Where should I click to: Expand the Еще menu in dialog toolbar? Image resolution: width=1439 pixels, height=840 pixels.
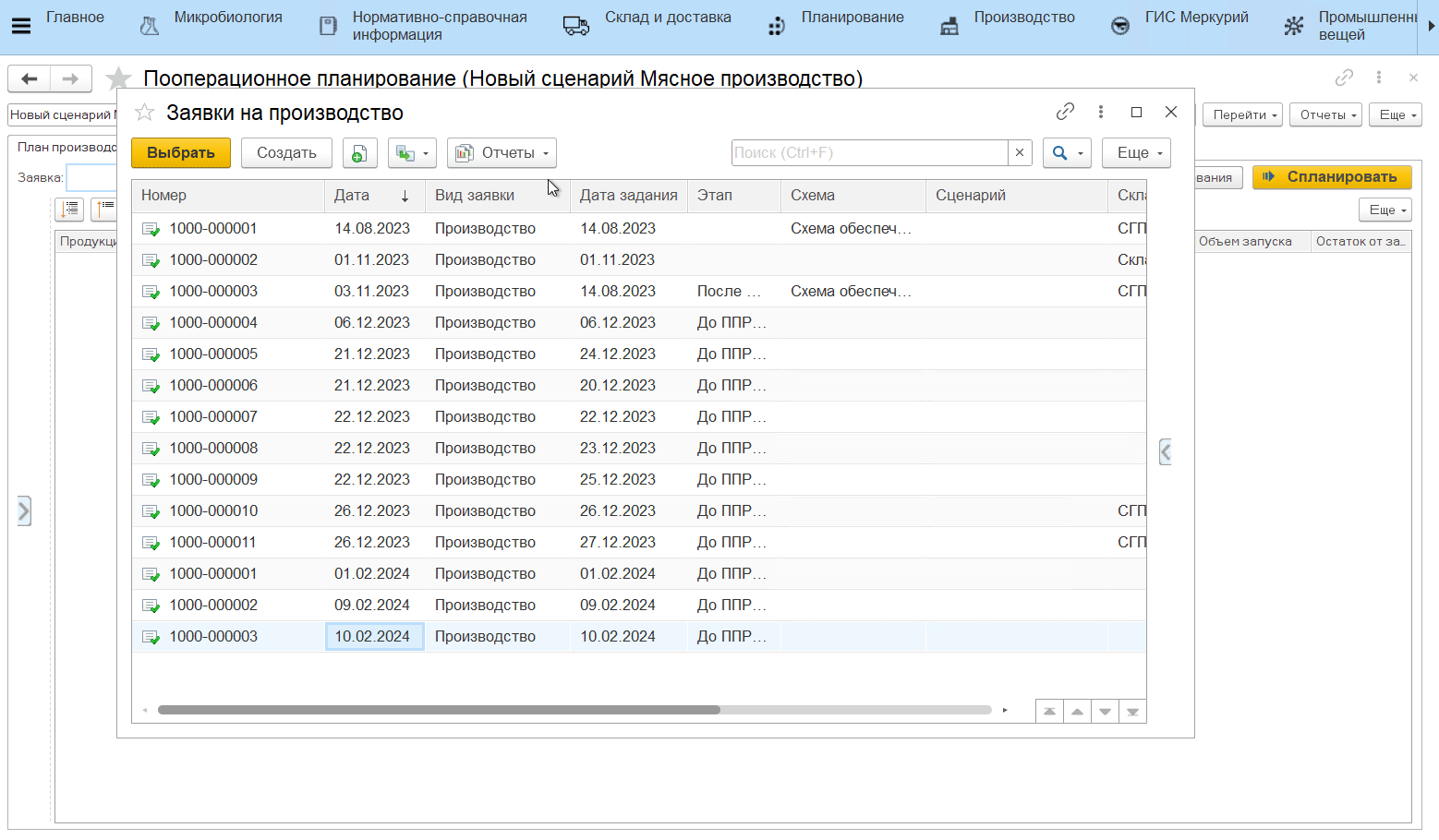tap(1136, 153)
